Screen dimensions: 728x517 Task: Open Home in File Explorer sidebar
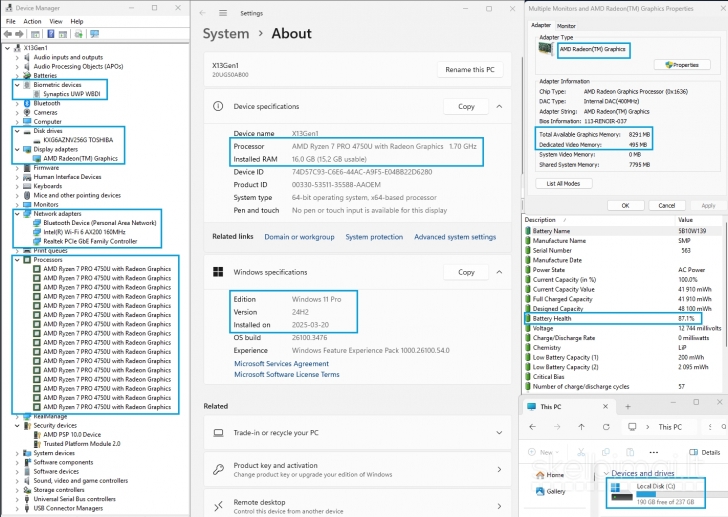click(550, 475)
